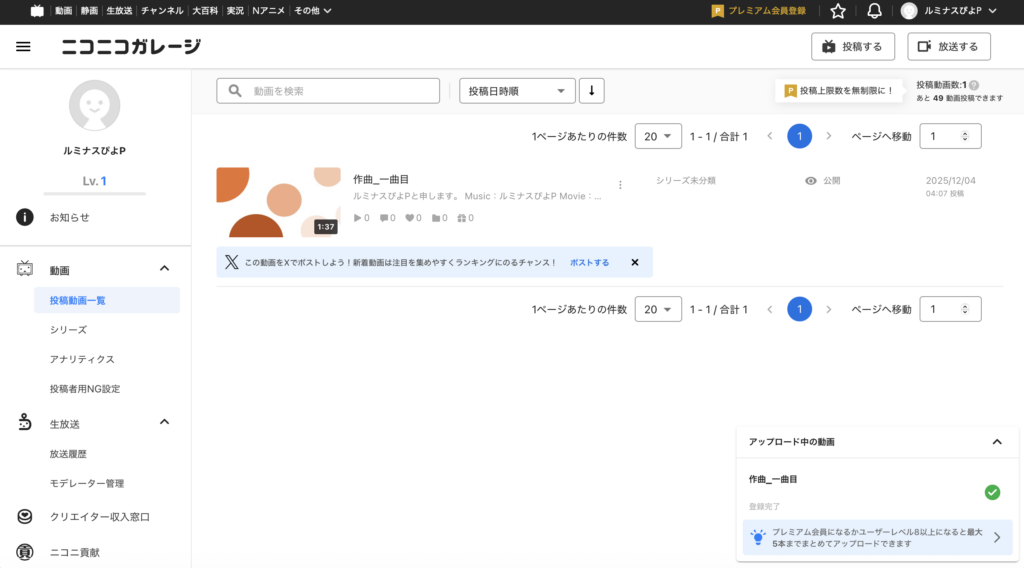
Task: Open the 投稿日時順 sort dropdown
Action: 517,91
